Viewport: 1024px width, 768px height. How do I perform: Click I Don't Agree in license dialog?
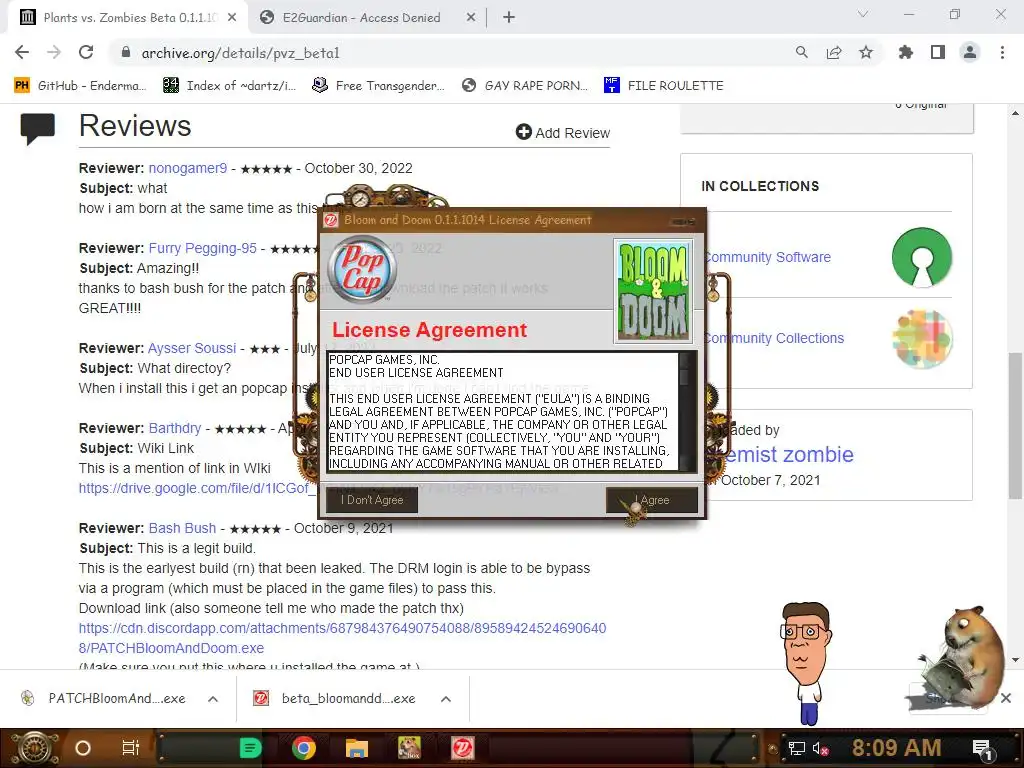(x=372, y=500)
